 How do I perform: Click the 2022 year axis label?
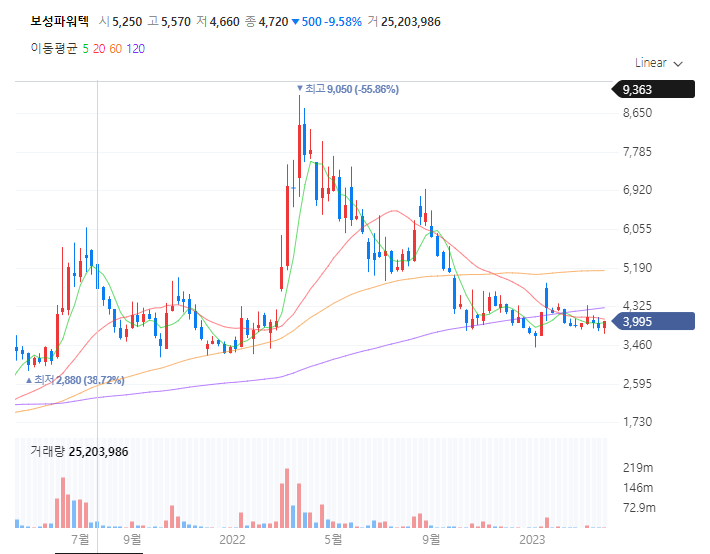[232, 540]
